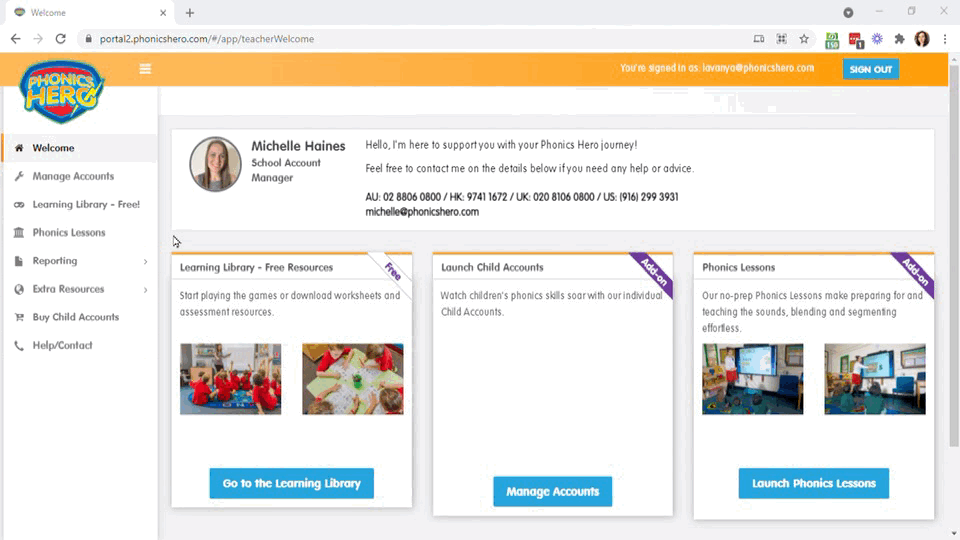Click classroom children raising hands photo
This screenshot has height=540, width=960.
pos(230,379)
